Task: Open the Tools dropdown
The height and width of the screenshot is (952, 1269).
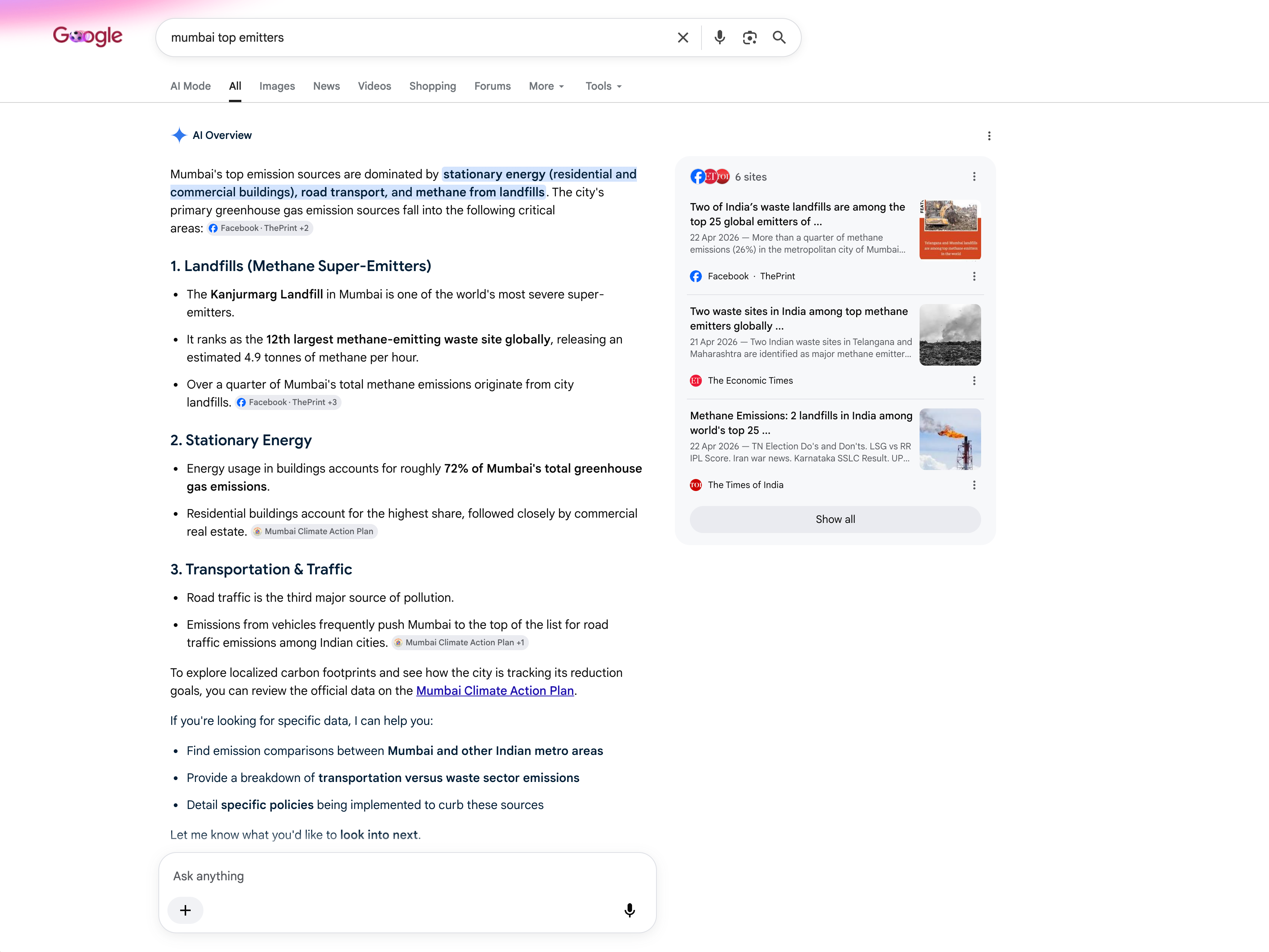Action: 604,86
